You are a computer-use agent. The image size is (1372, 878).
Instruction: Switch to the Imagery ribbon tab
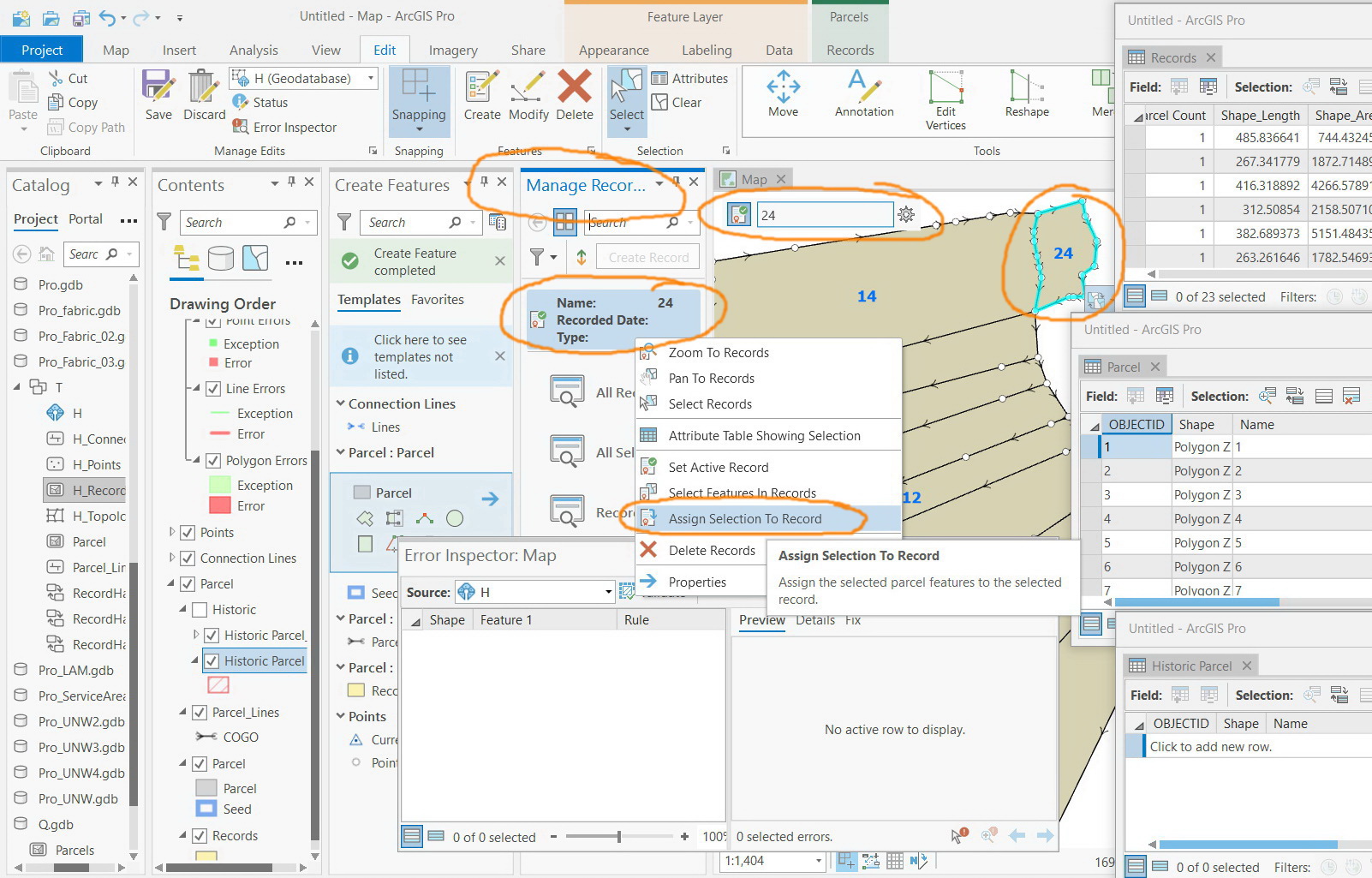coord(453,50)
